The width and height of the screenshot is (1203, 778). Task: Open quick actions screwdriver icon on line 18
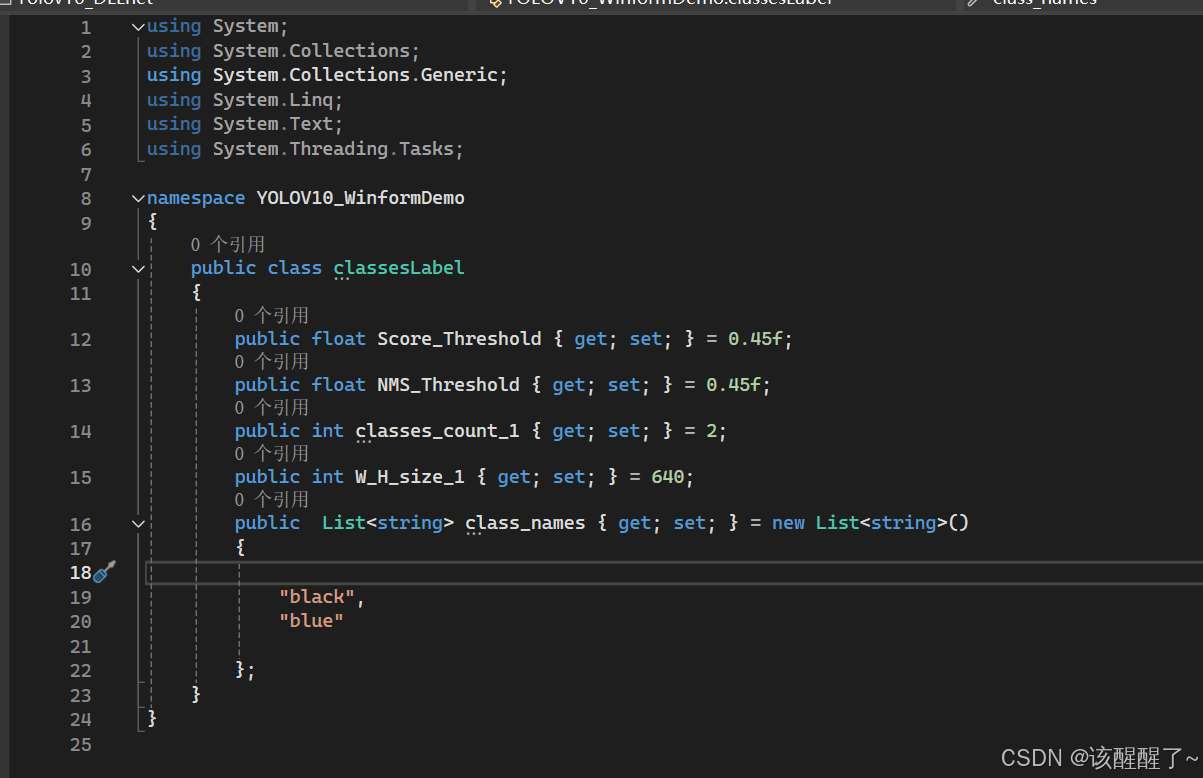click(x=104, y=572)
